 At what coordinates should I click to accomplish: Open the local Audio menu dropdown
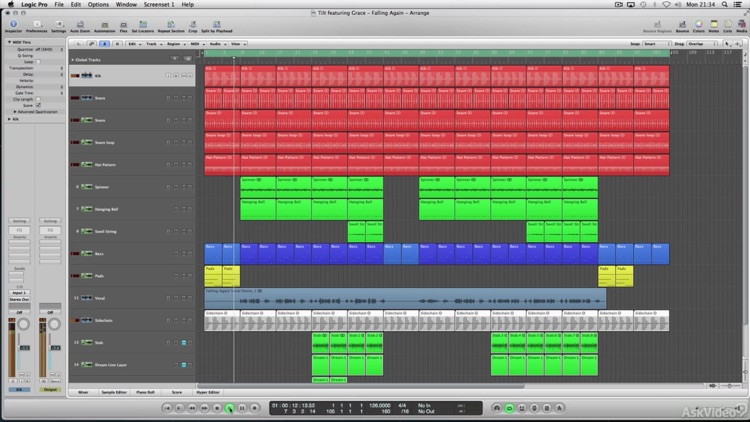tap(218, 44)
